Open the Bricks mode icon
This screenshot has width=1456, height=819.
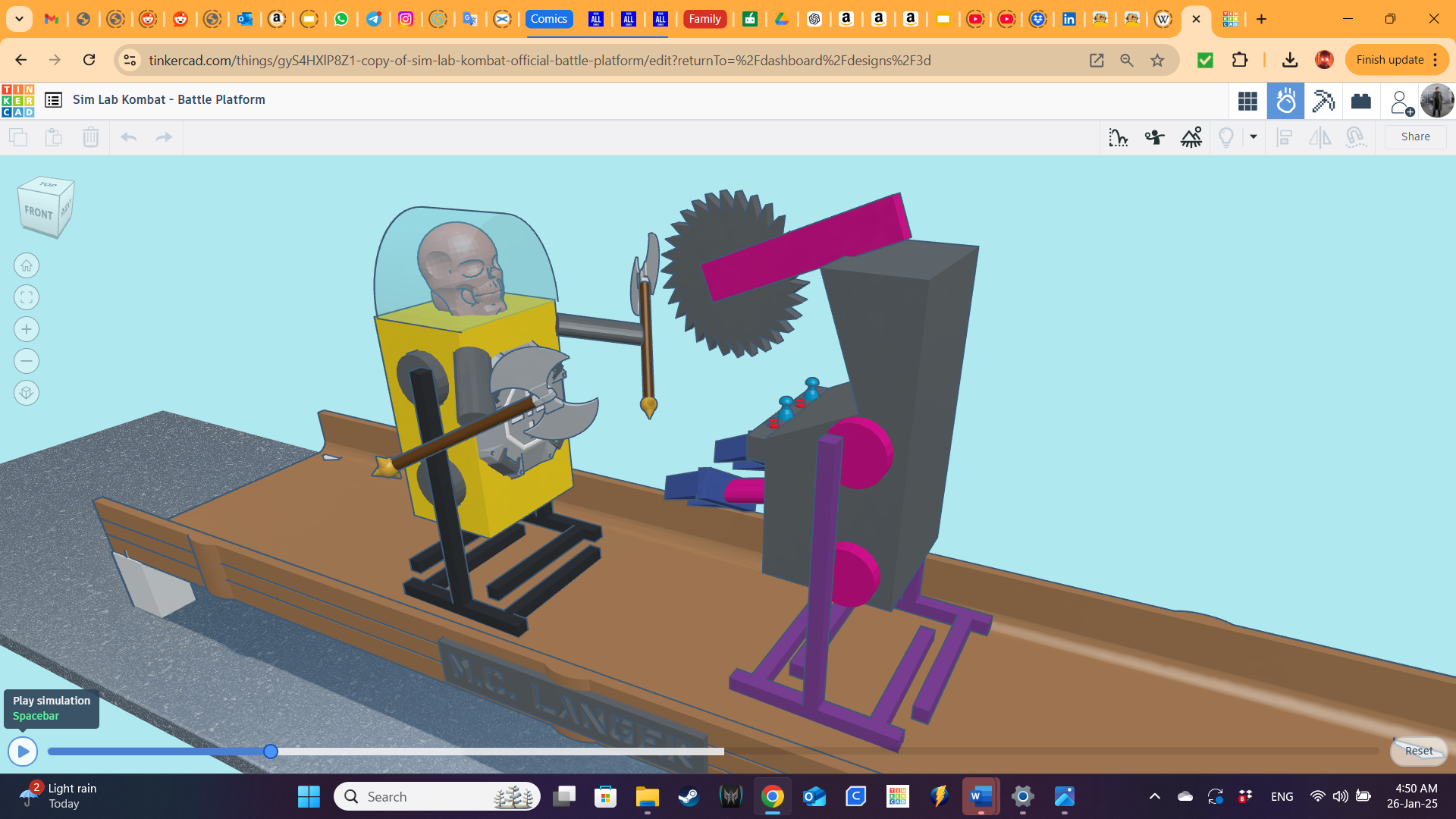coord(1361,101)
